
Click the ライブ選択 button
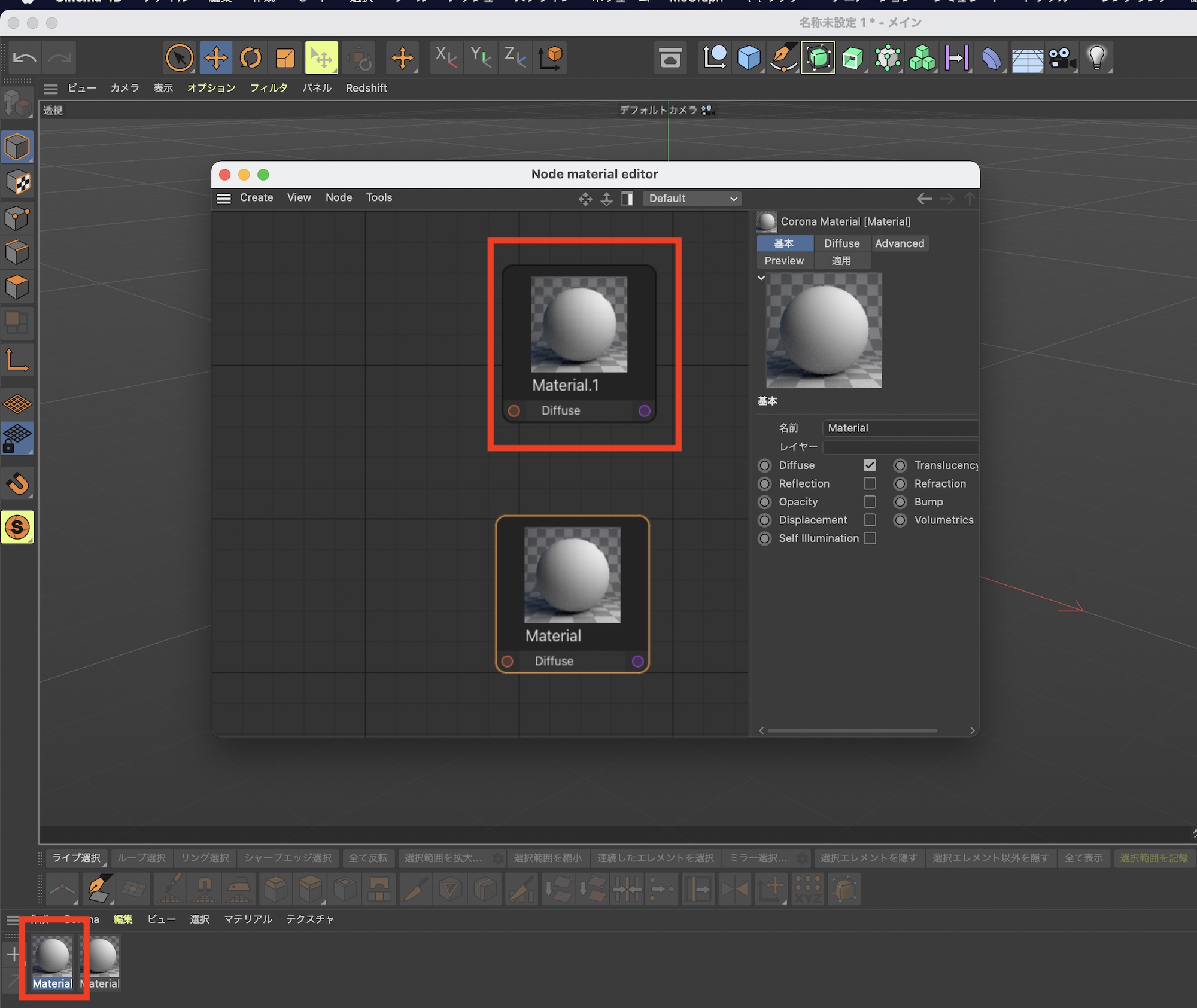pyautogui.click(x=76, y=858)
